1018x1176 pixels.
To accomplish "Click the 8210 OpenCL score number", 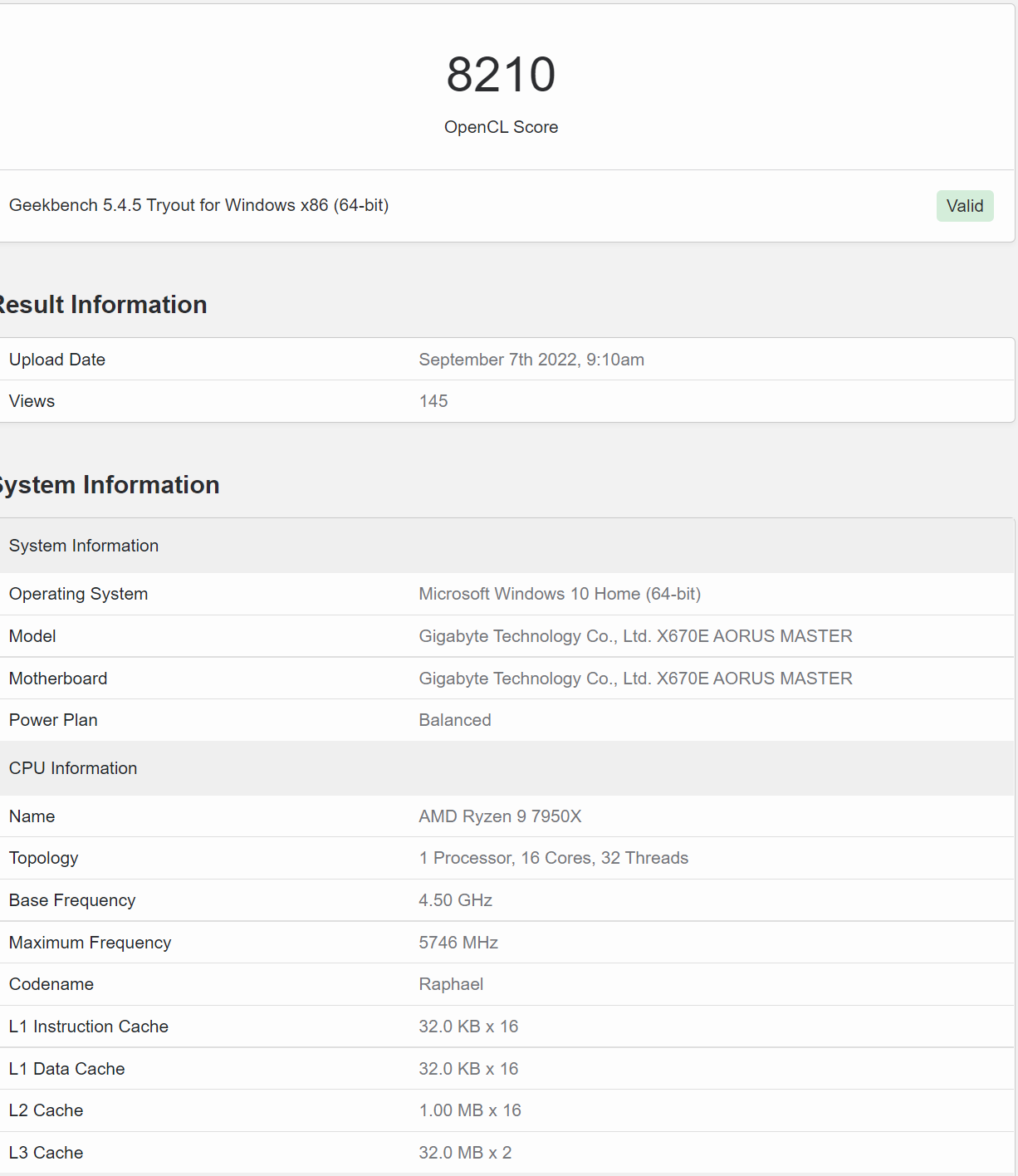I will (501, 75).
